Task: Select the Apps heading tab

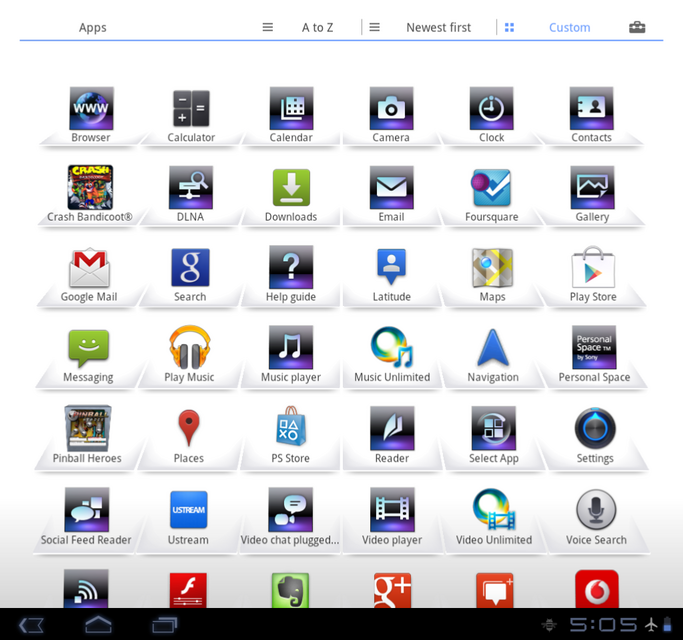Action: point(92,27)
